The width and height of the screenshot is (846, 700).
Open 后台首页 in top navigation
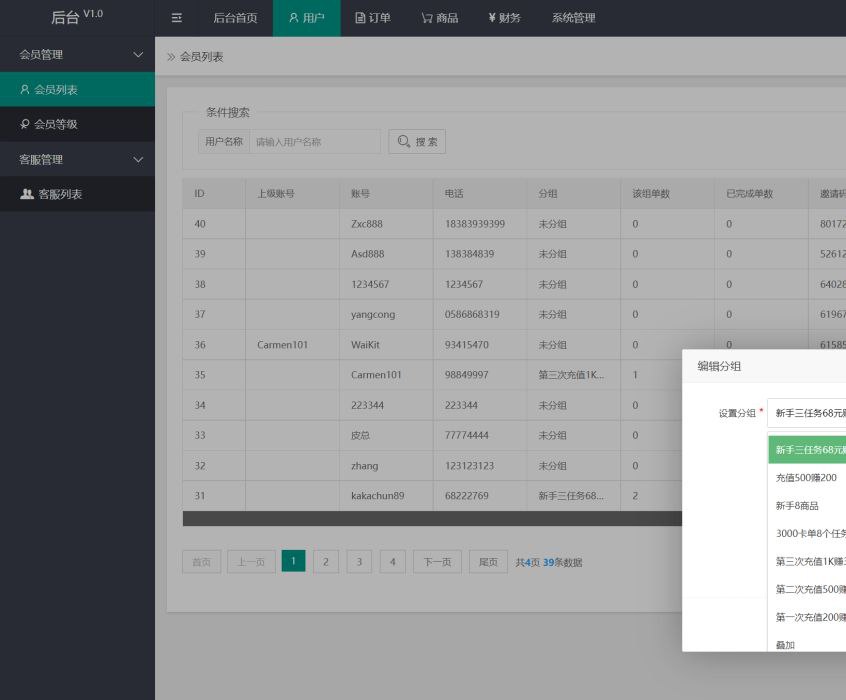235,18
